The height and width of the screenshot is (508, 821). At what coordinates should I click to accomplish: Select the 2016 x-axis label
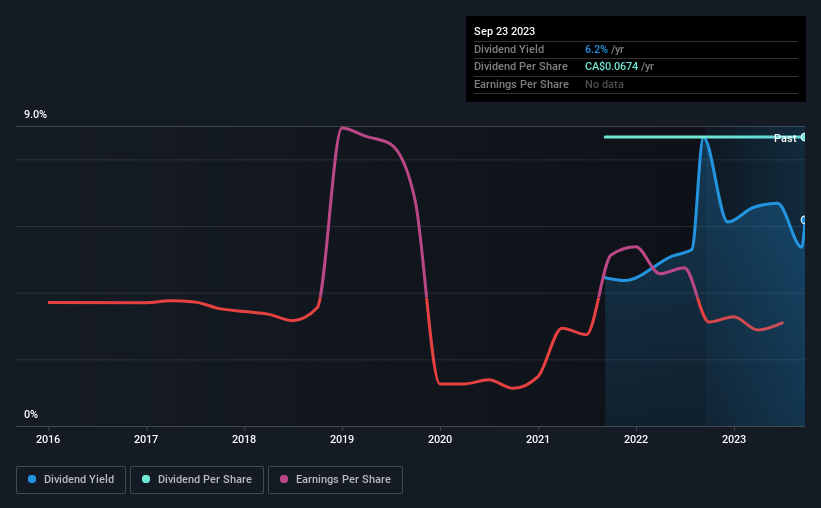click(x=48, y=439)
